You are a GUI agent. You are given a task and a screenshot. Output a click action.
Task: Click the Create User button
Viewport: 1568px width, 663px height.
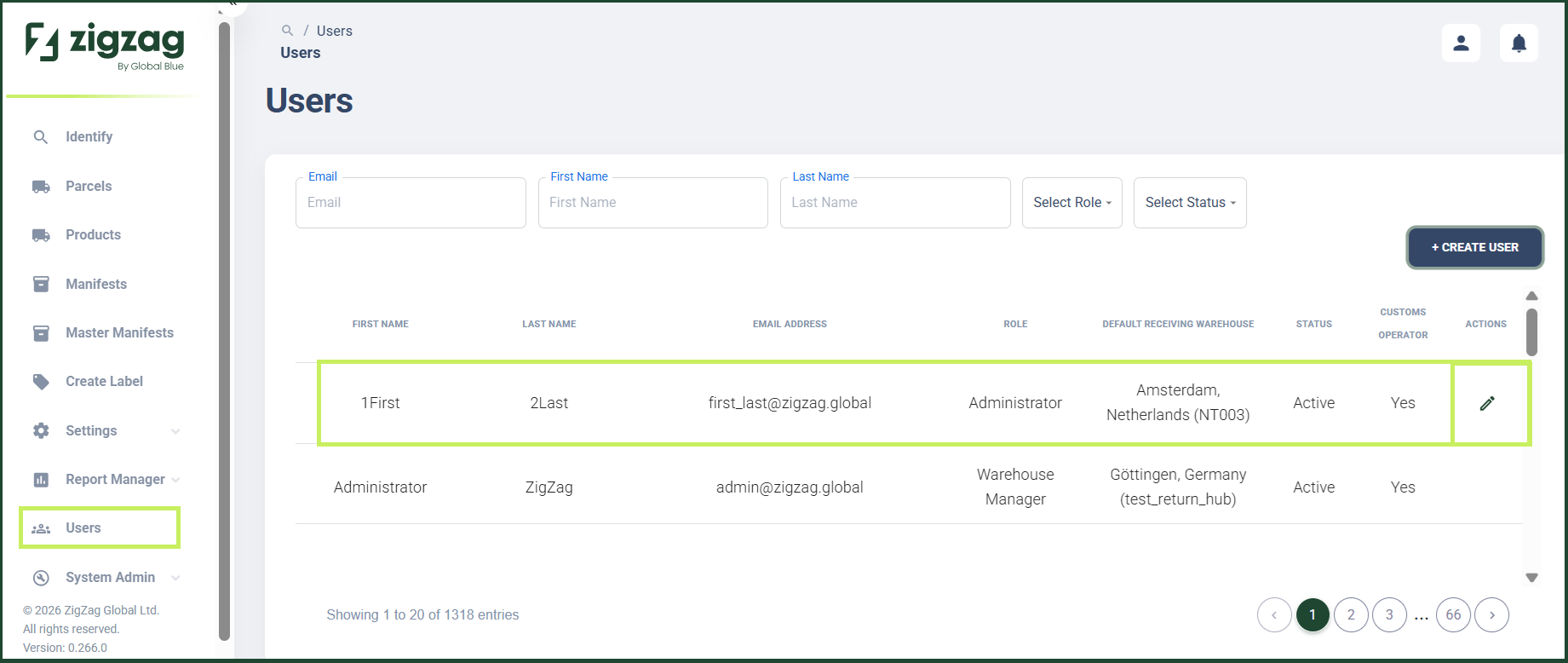pyautogui.click(x=1474, y=247)
